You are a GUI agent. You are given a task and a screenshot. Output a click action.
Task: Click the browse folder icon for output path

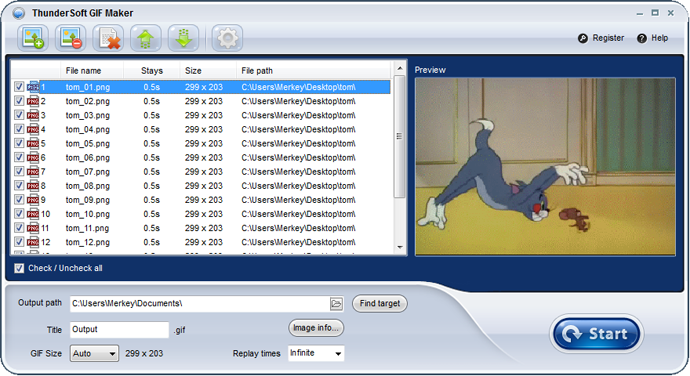coord(336,303)
